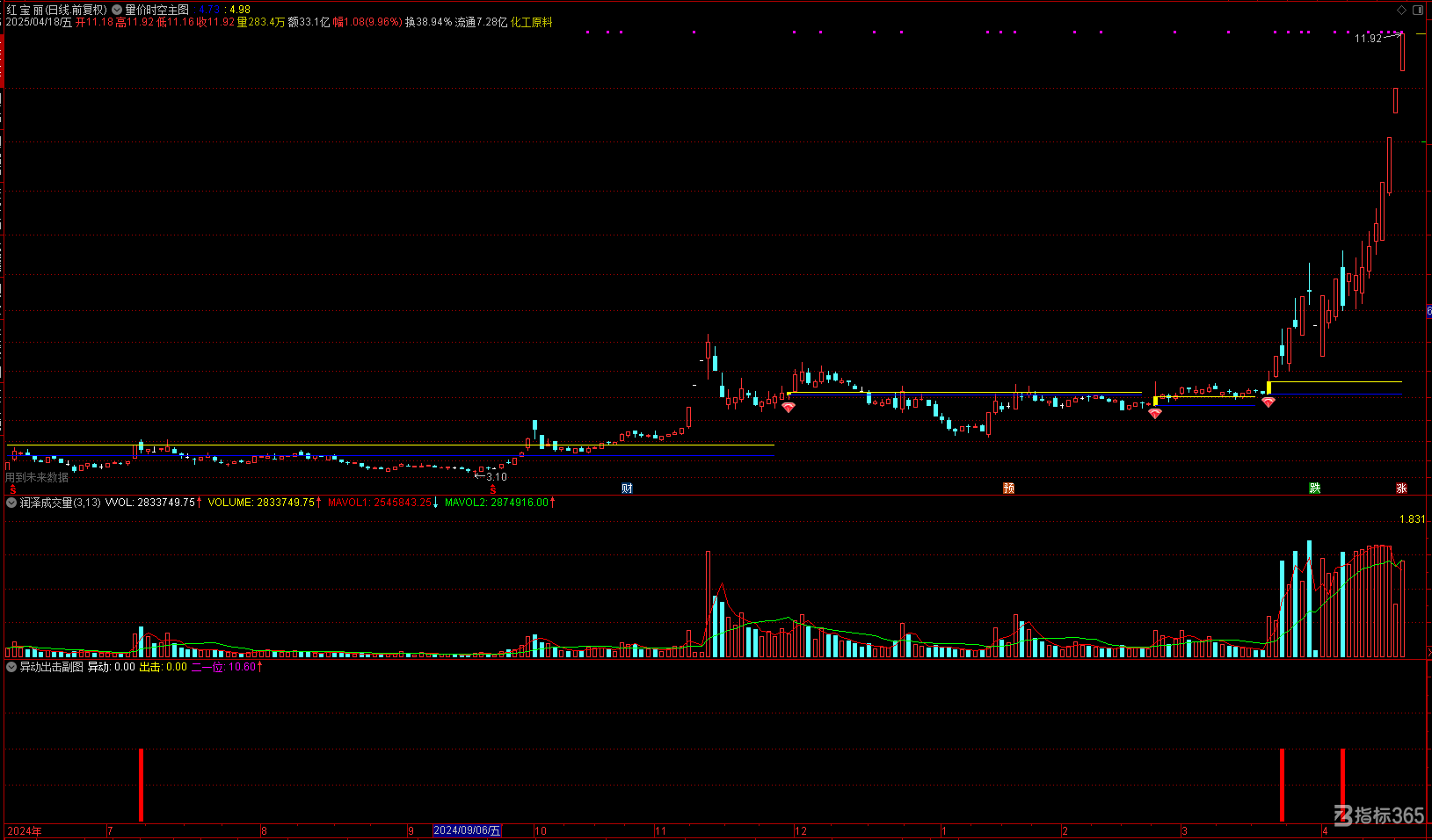1432x840 pixels.
Task: Click month 8 on the time axis
Action: click(x=264, y=831)
